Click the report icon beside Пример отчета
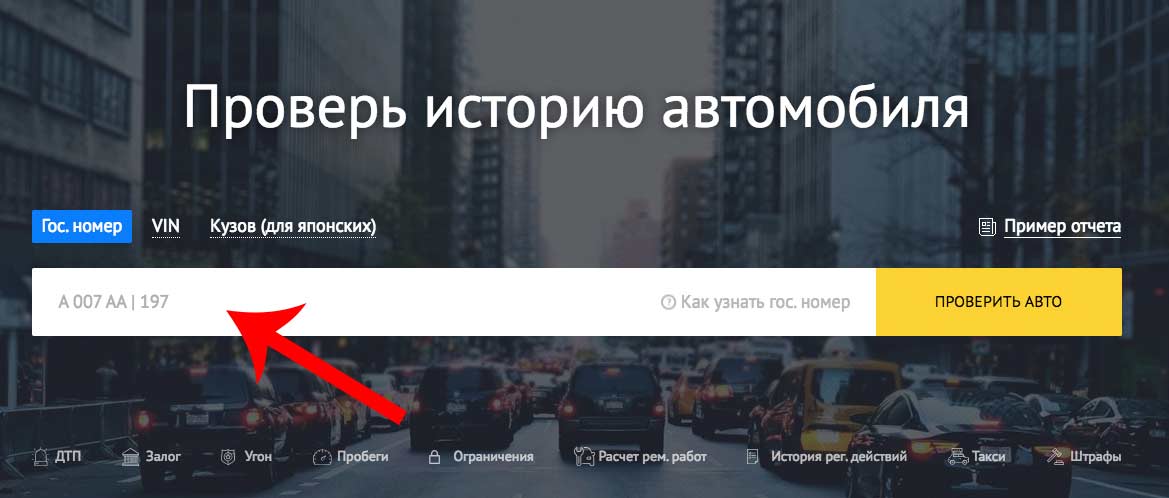 [987, 227]
